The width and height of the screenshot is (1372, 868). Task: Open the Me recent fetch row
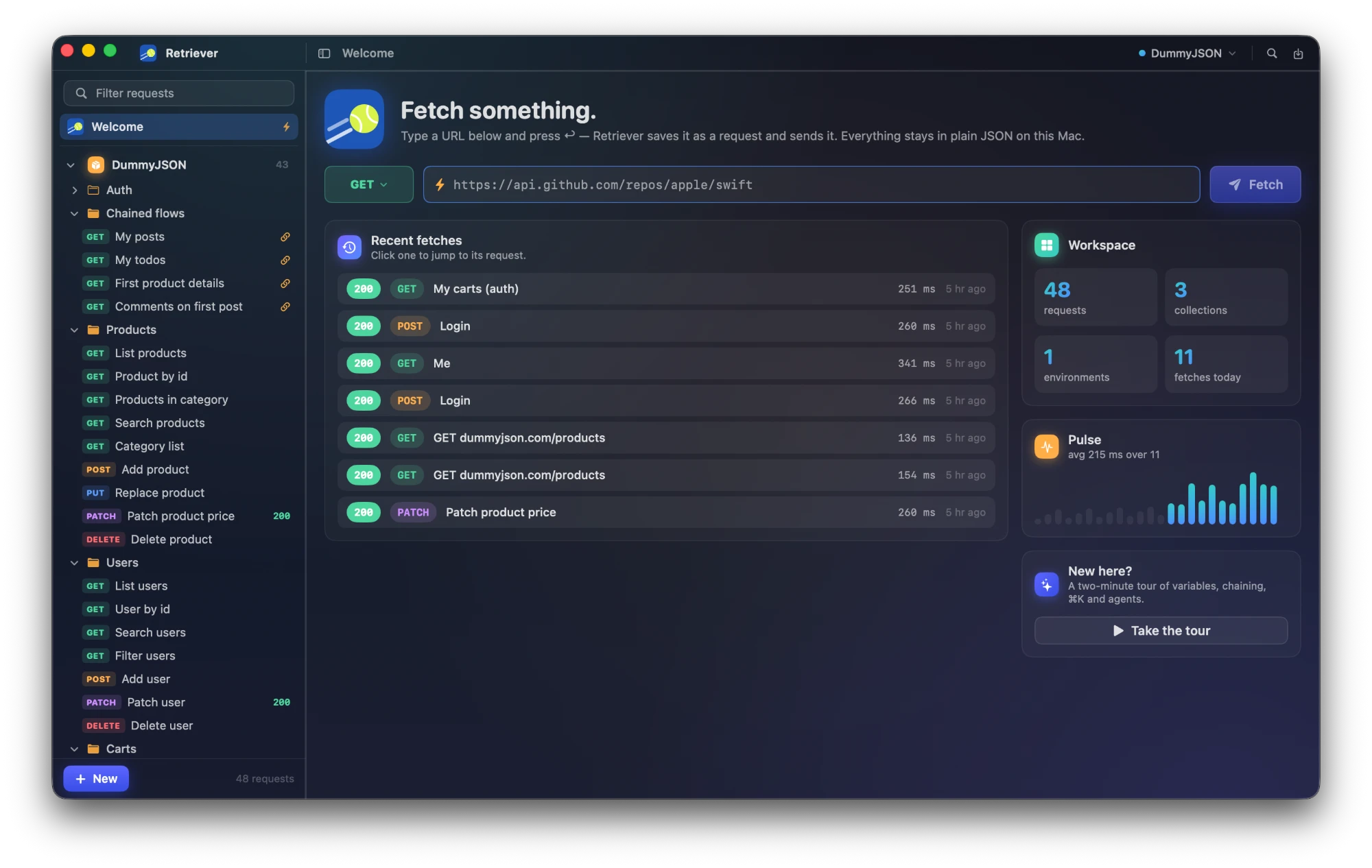click(666, 363)
